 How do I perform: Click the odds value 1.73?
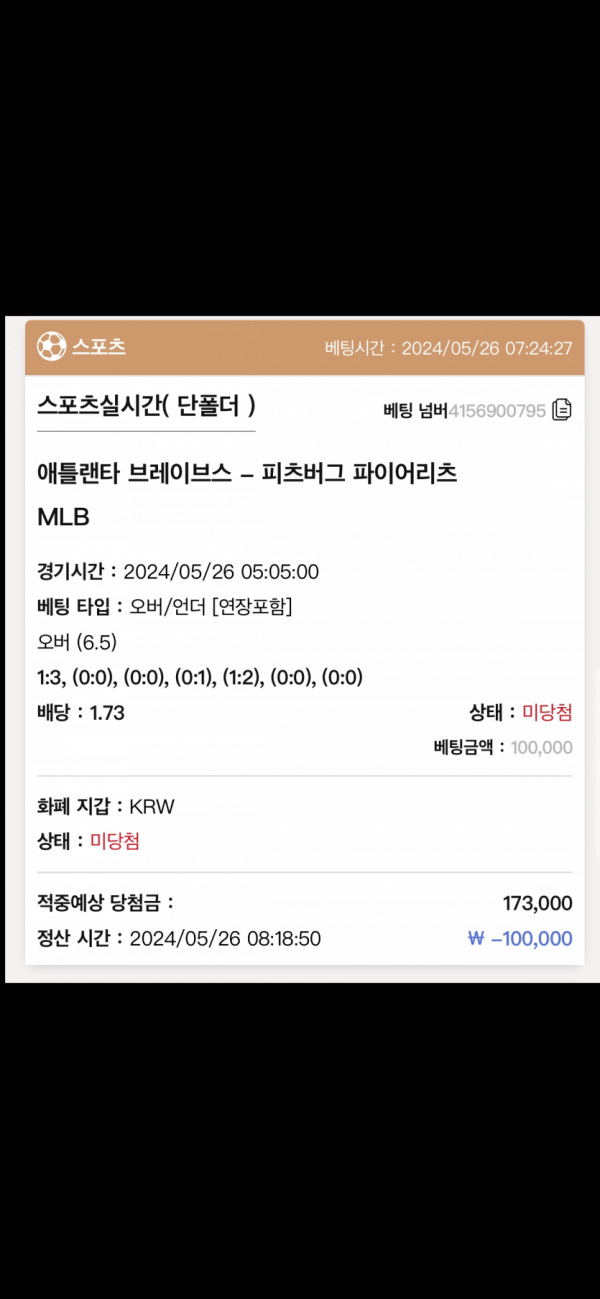[107, 713]
